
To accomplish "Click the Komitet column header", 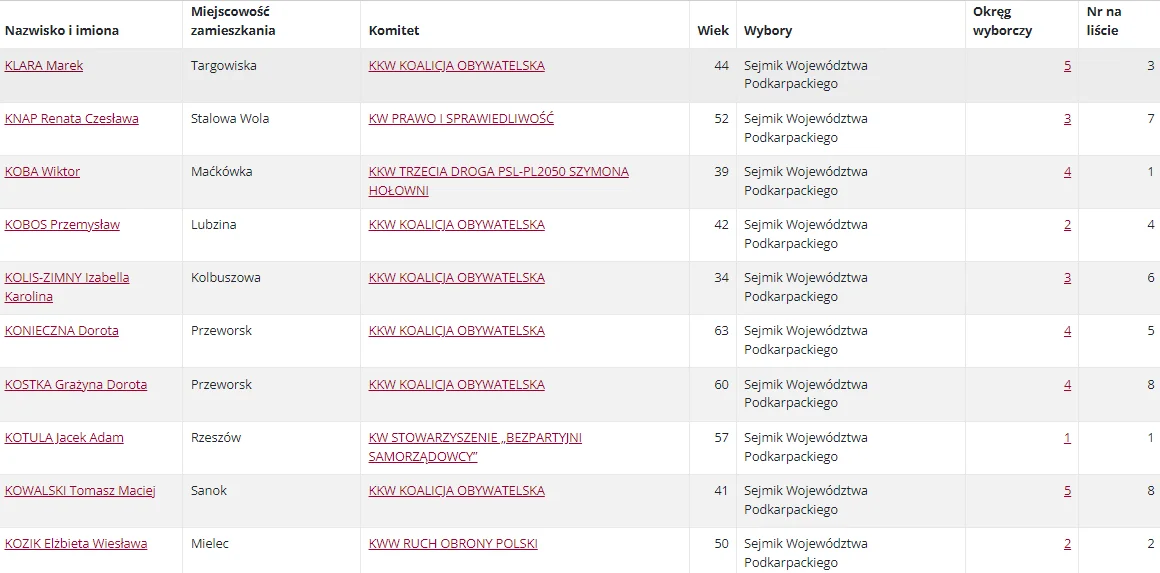I will (394, 31).
